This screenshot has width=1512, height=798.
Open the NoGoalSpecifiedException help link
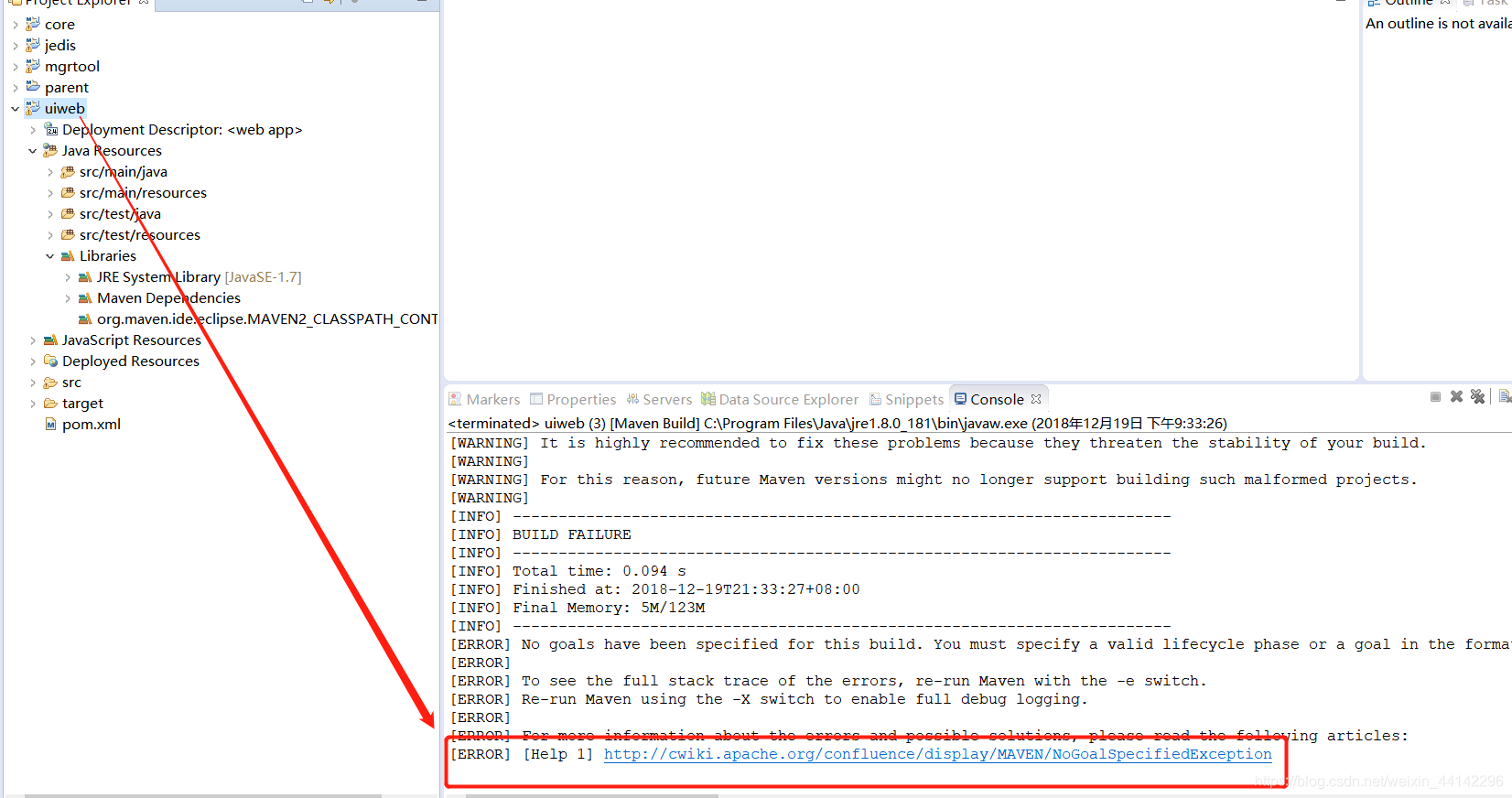937,754
